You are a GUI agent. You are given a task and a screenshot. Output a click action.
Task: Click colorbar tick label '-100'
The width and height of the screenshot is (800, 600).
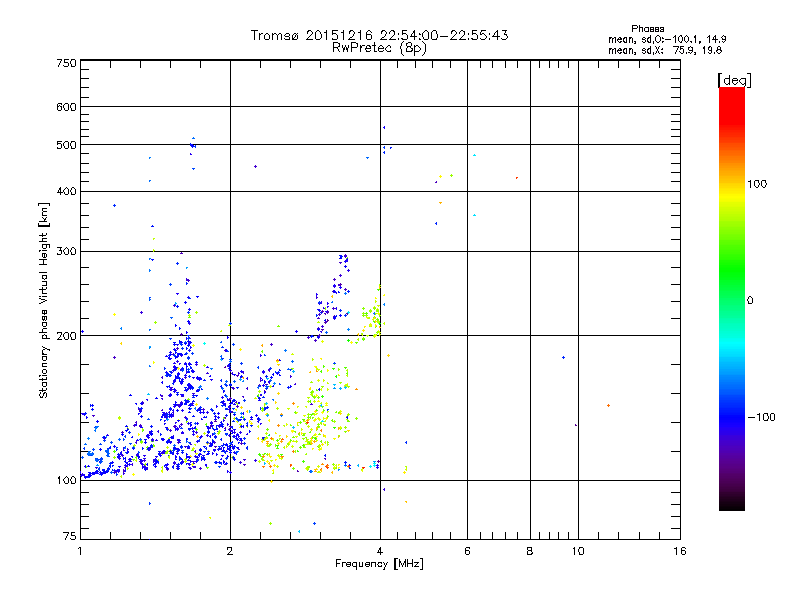762,417
